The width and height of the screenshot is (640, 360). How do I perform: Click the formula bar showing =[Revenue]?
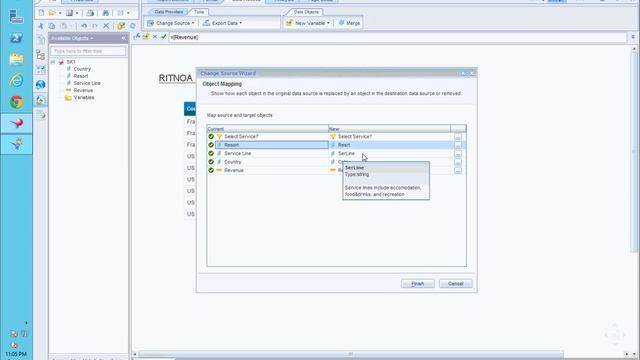click(x=398, y=37)
